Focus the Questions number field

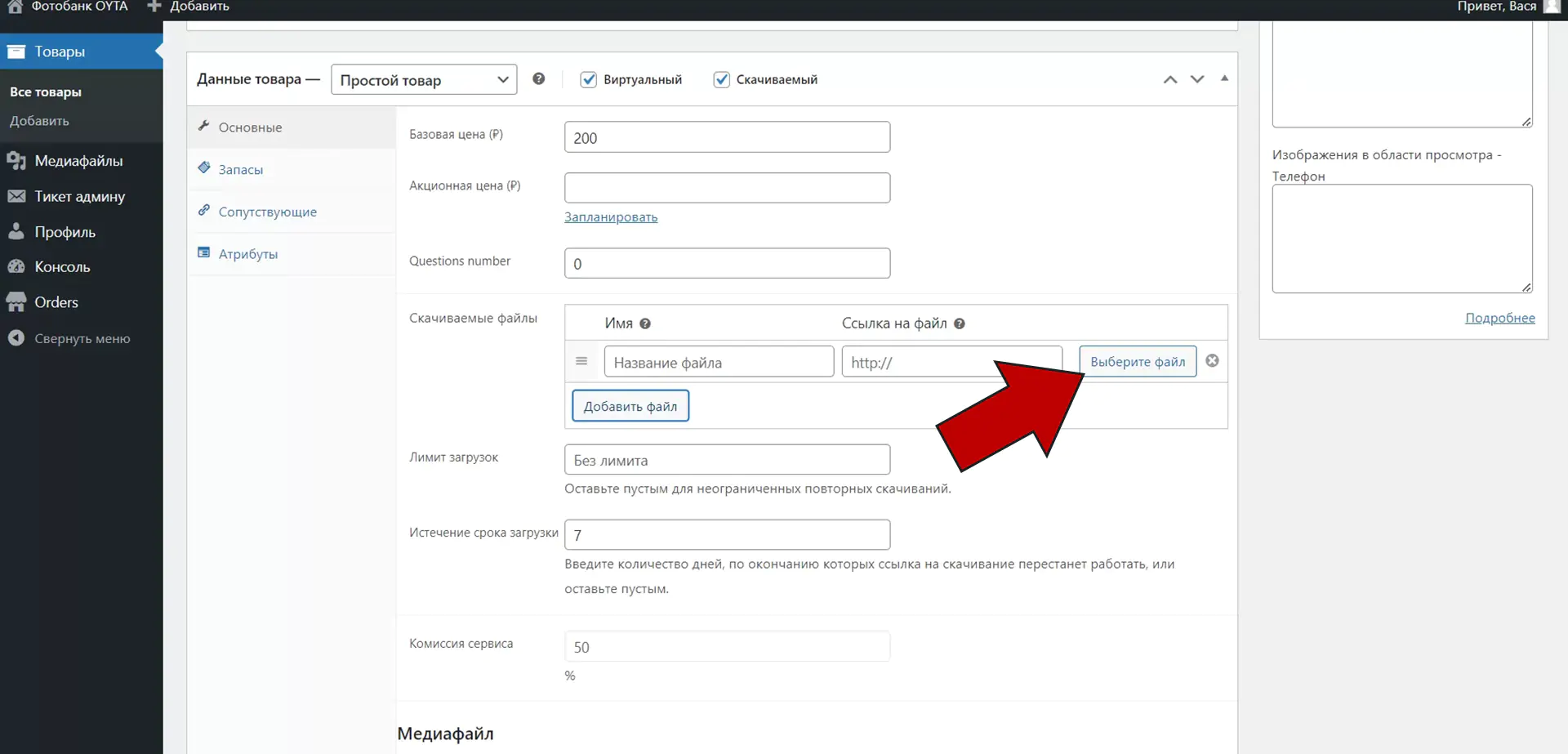tap(727, 263)
